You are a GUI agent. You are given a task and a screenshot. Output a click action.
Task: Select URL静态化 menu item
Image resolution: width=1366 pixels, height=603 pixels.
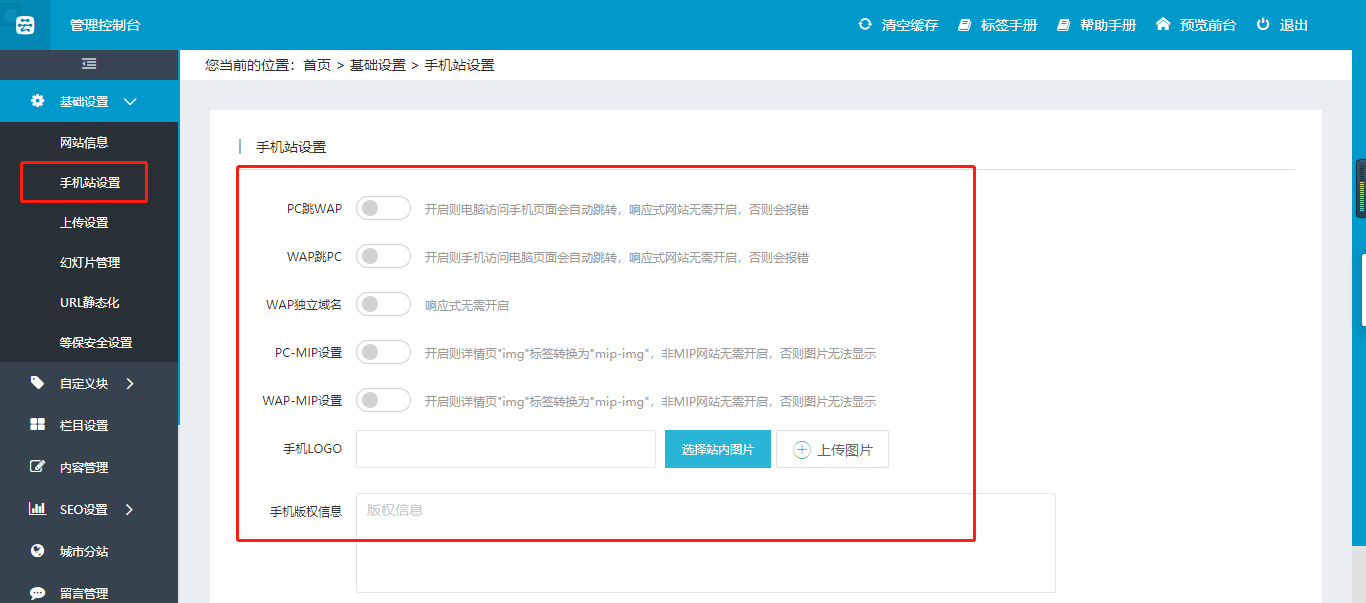coord(90,302)
